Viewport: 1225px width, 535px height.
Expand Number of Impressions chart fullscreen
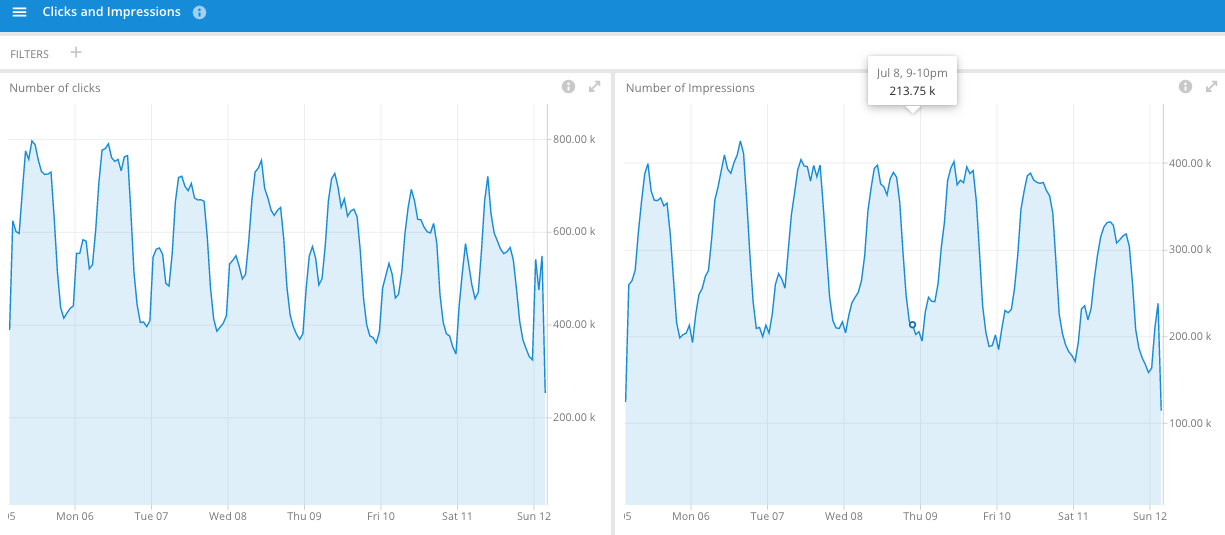[1212, 87]
